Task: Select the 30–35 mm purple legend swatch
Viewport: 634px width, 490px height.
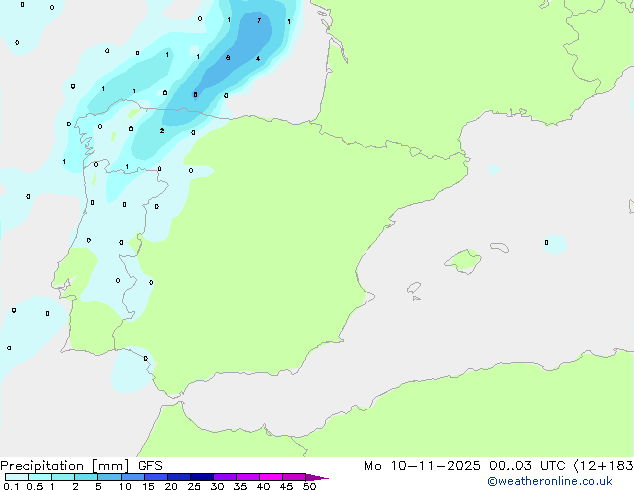Action: point(225,477)
